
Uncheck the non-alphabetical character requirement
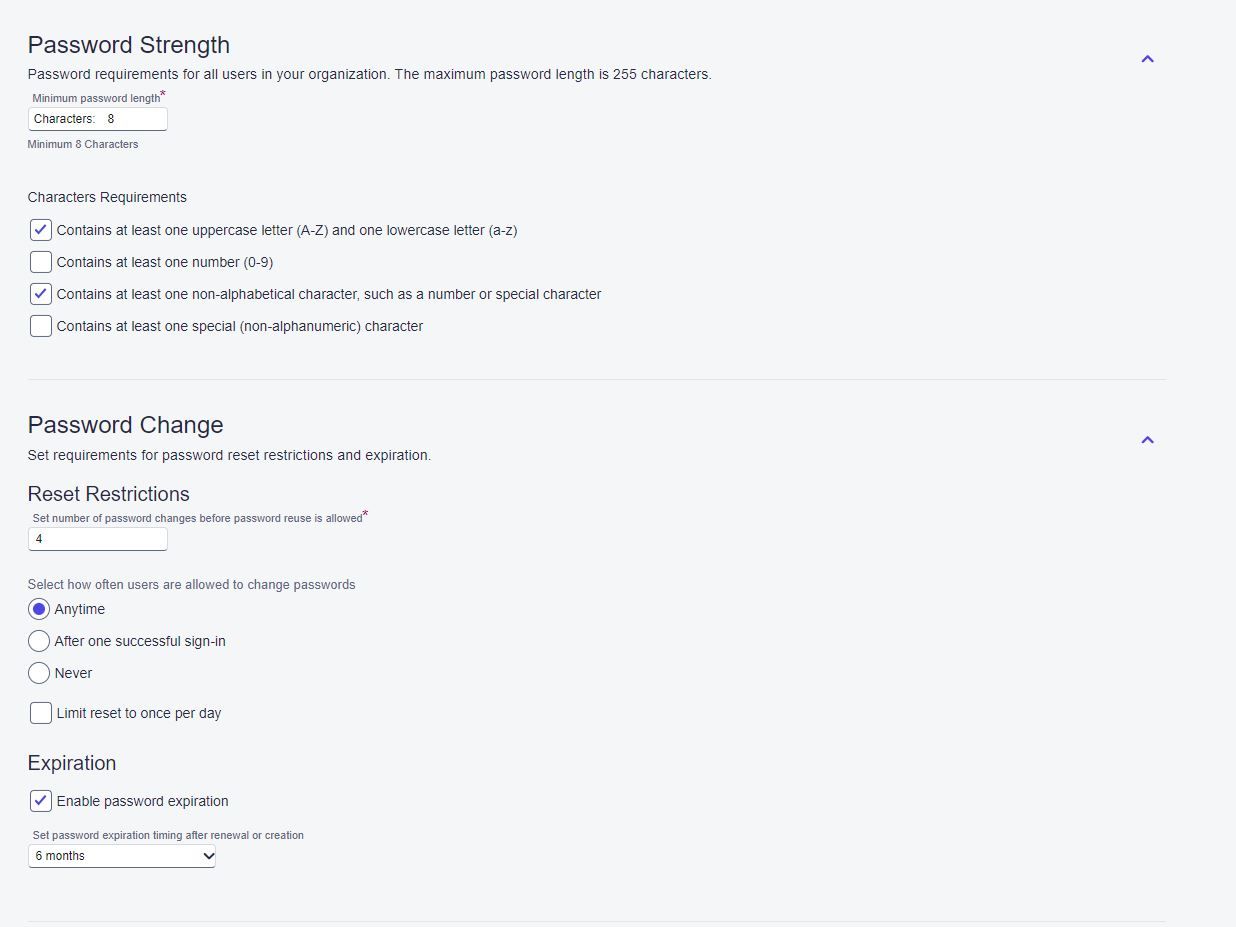pos(40,294)
